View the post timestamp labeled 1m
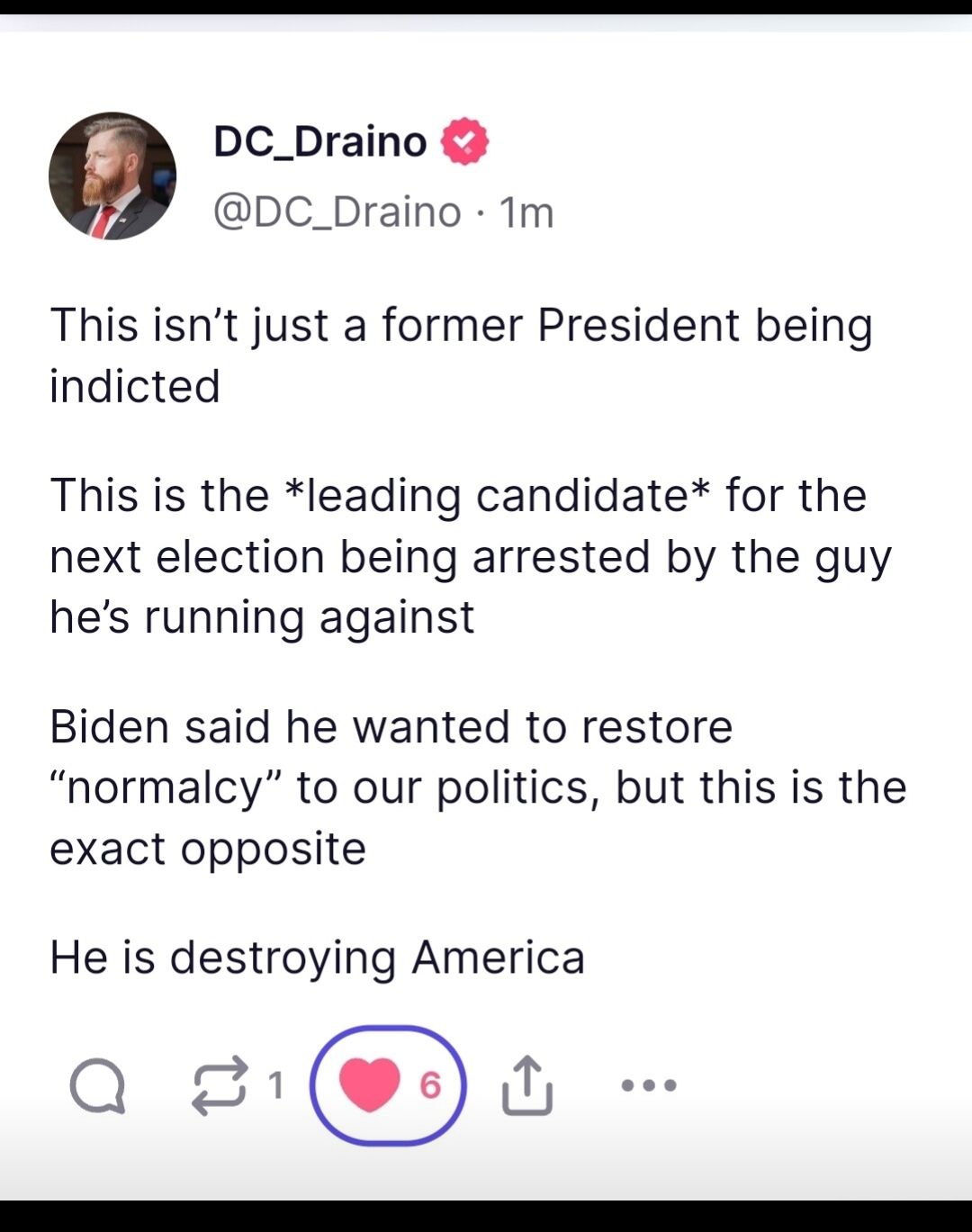The height and width of the screenshot is (1232, 972). pos(526,211)
